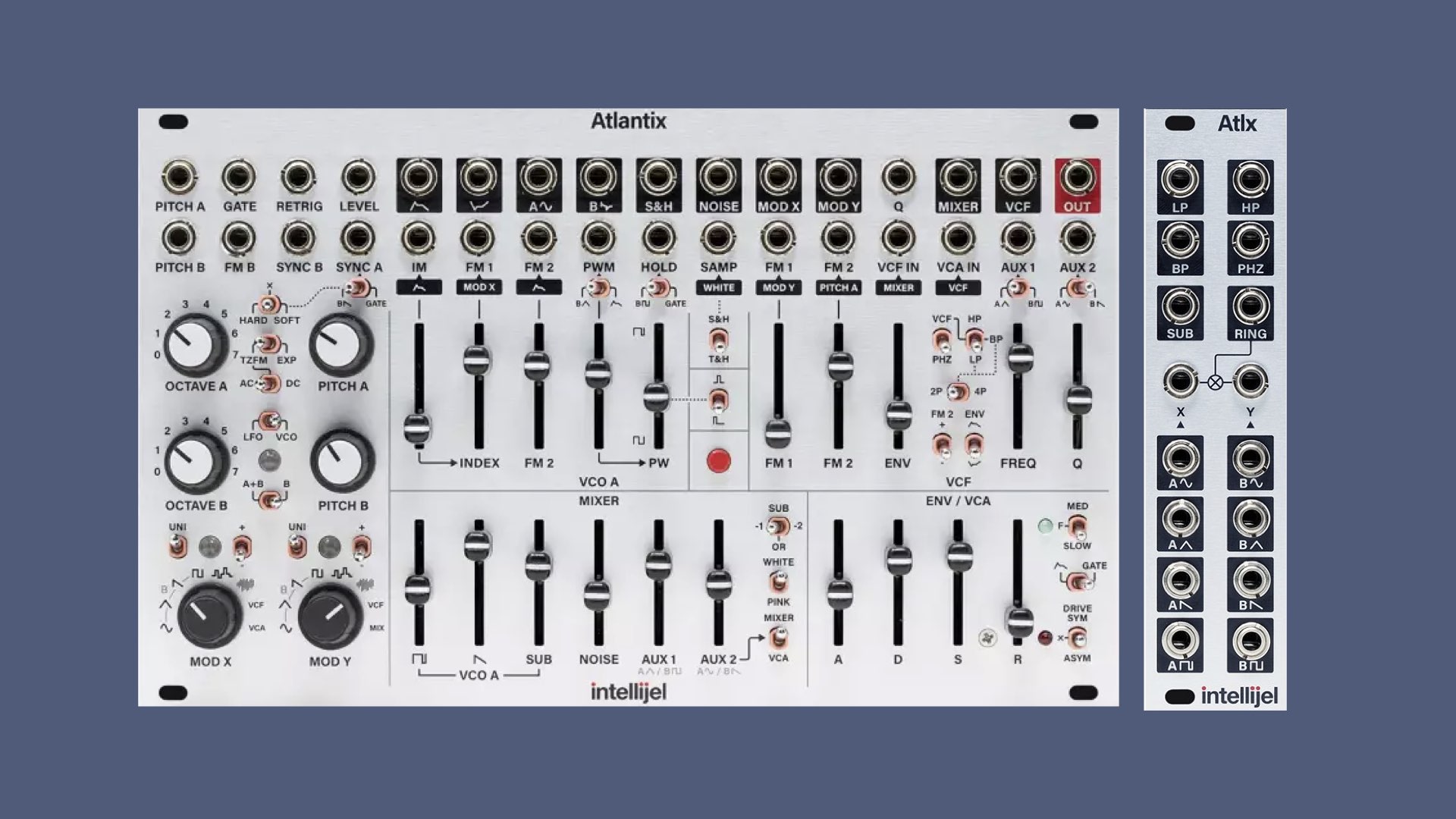
Task: Click the SYNC A input jack
Action: tap(359, 239)
